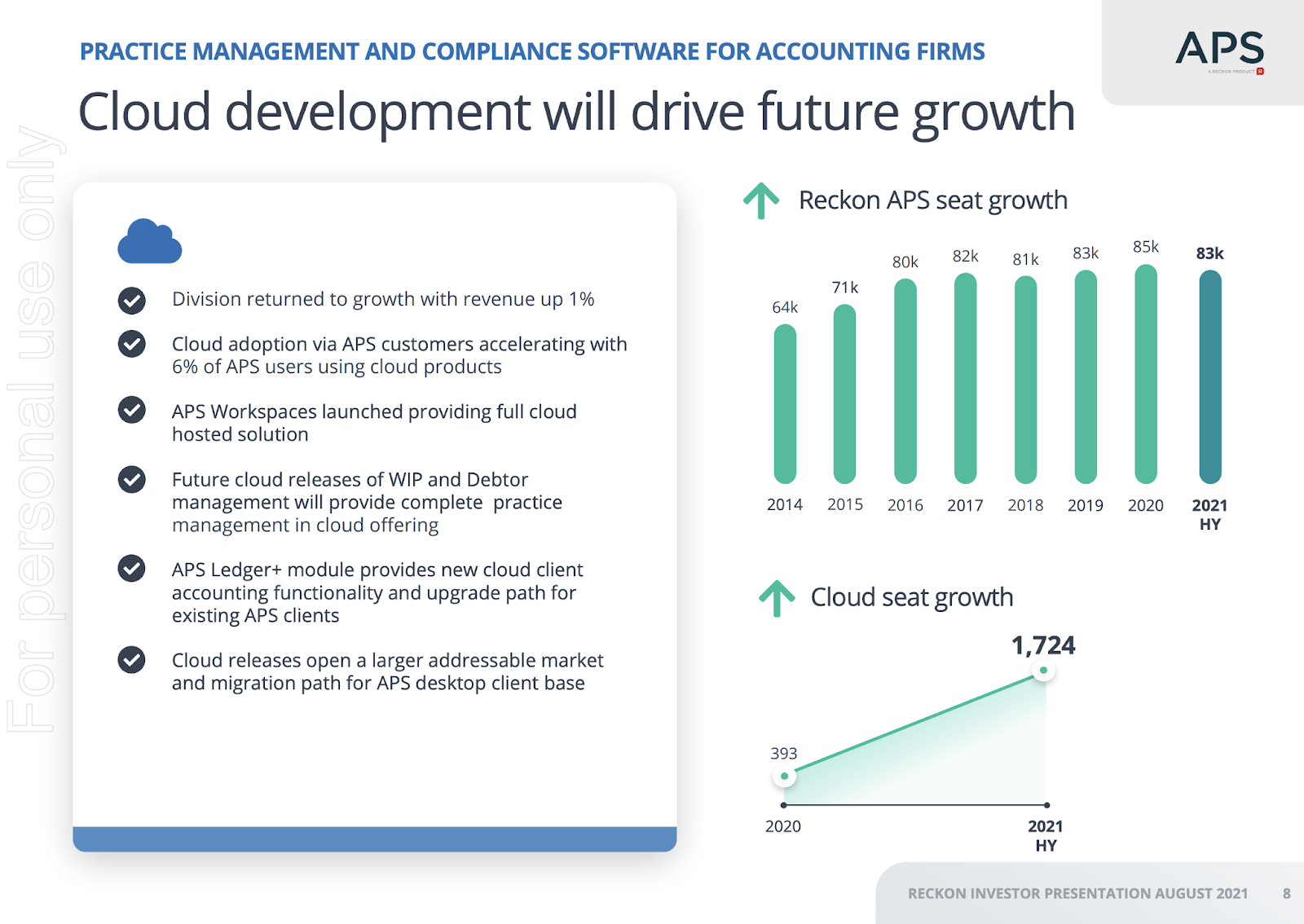Click the 'Reckon APS seat growth' chart title
Image resolution: width=1304 pixels, height=924 pixels.
[x=933, y=200]
